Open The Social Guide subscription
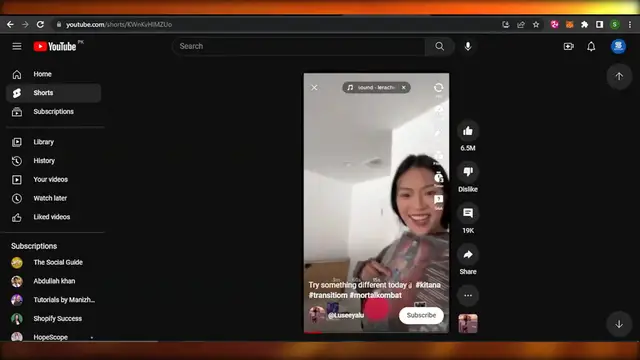 53,262
